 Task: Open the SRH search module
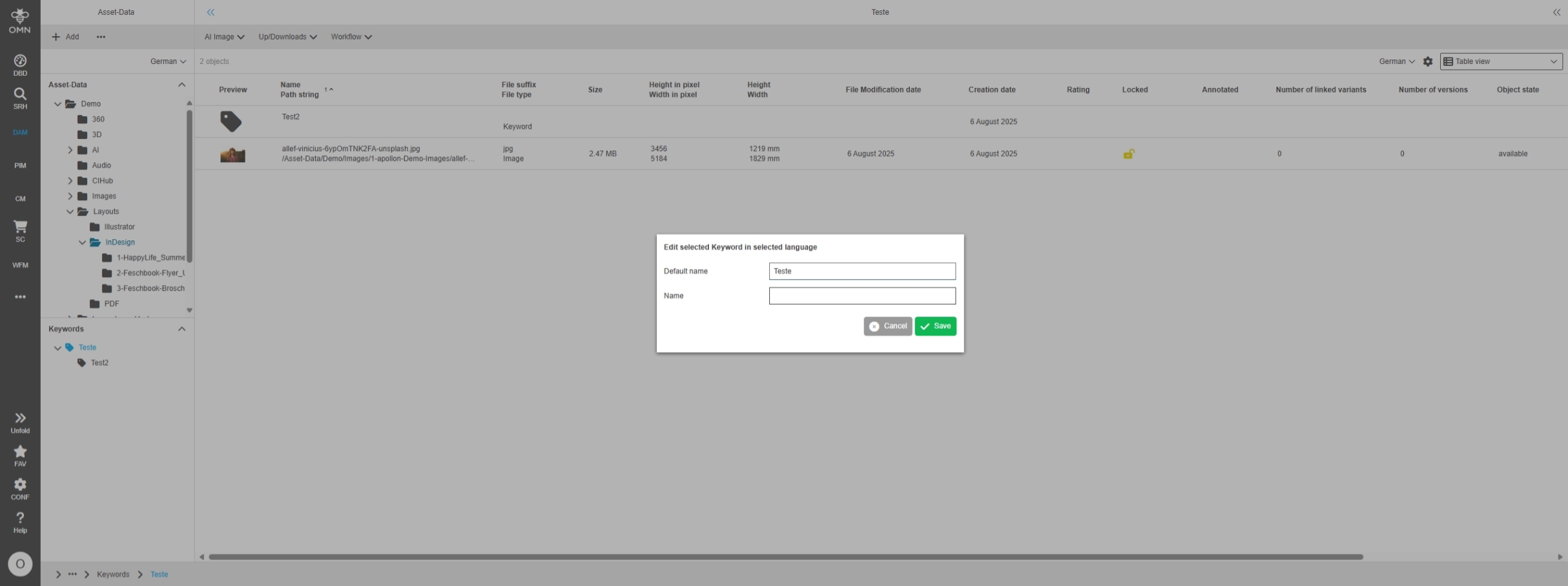click(x=20, y=99)
